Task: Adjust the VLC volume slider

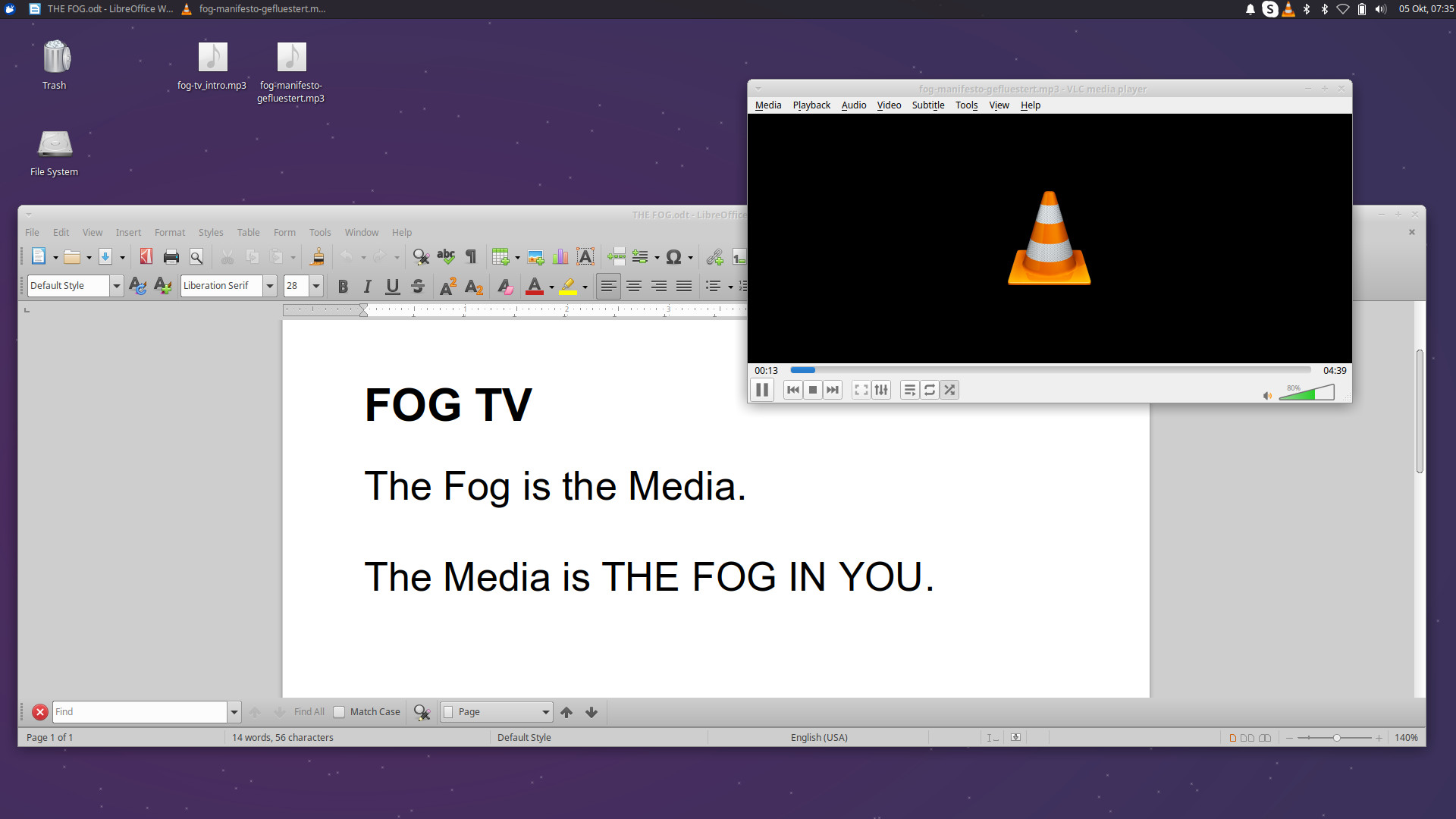Action: 1306,393
